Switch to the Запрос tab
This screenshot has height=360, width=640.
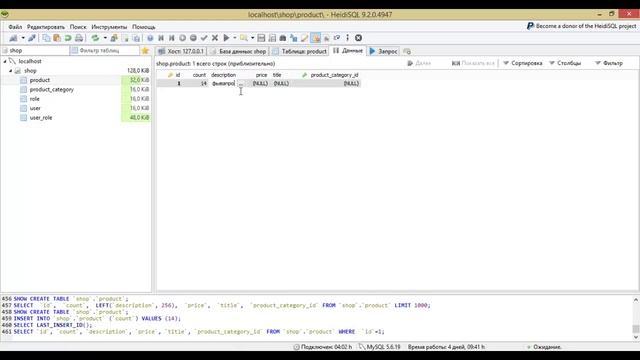pos(383,51)
